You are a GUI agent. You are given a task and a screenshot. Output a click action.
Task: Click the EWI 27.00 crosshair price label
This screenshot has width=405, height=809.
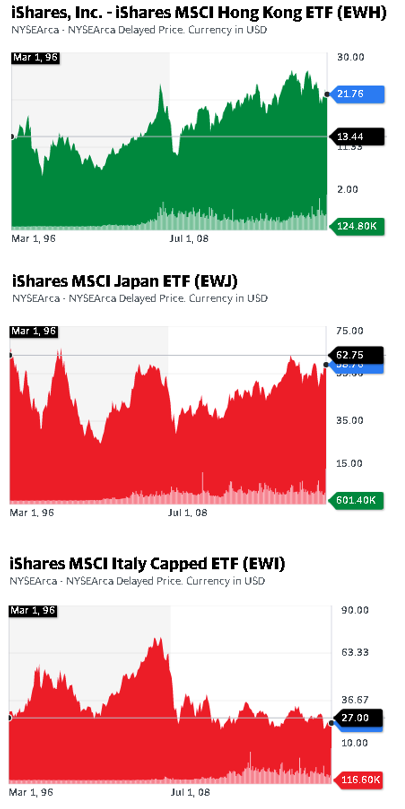click(359, 718)
